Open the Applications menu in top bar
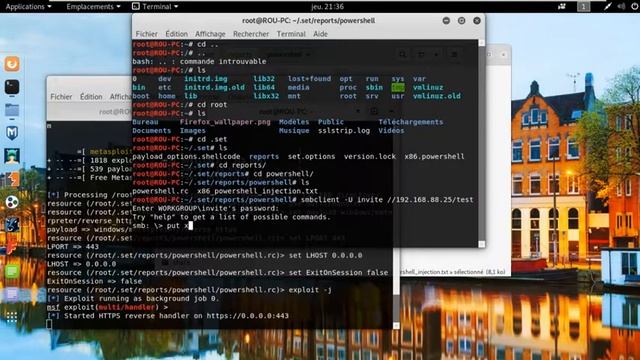Screen dimensions: 640x360 (x=28, y=7)
